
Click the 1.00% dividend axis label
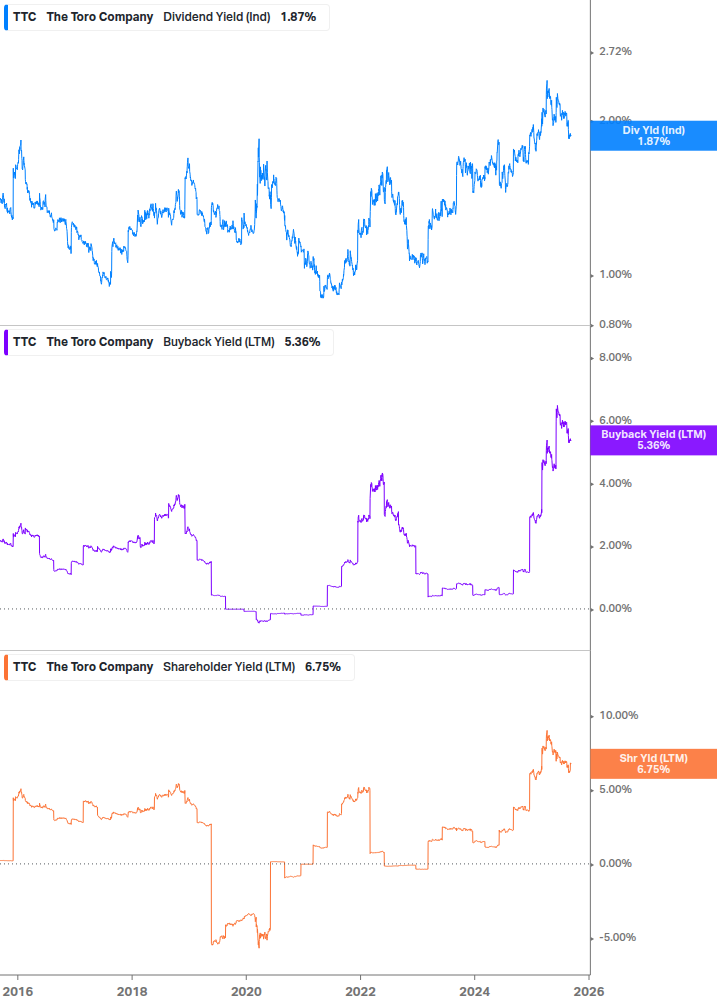coord(615,275)
